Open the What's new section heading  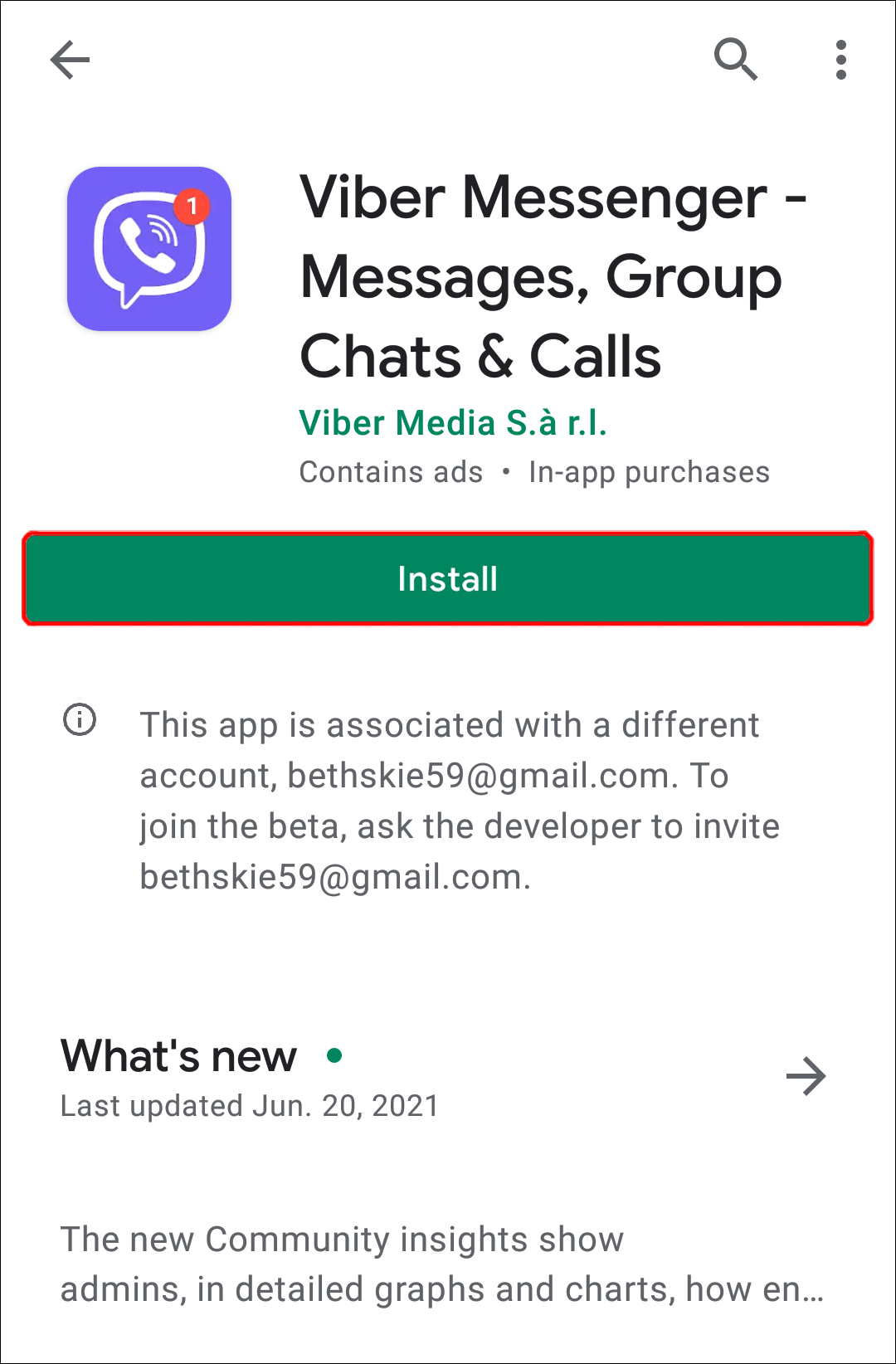click(x=178, y=1056)
